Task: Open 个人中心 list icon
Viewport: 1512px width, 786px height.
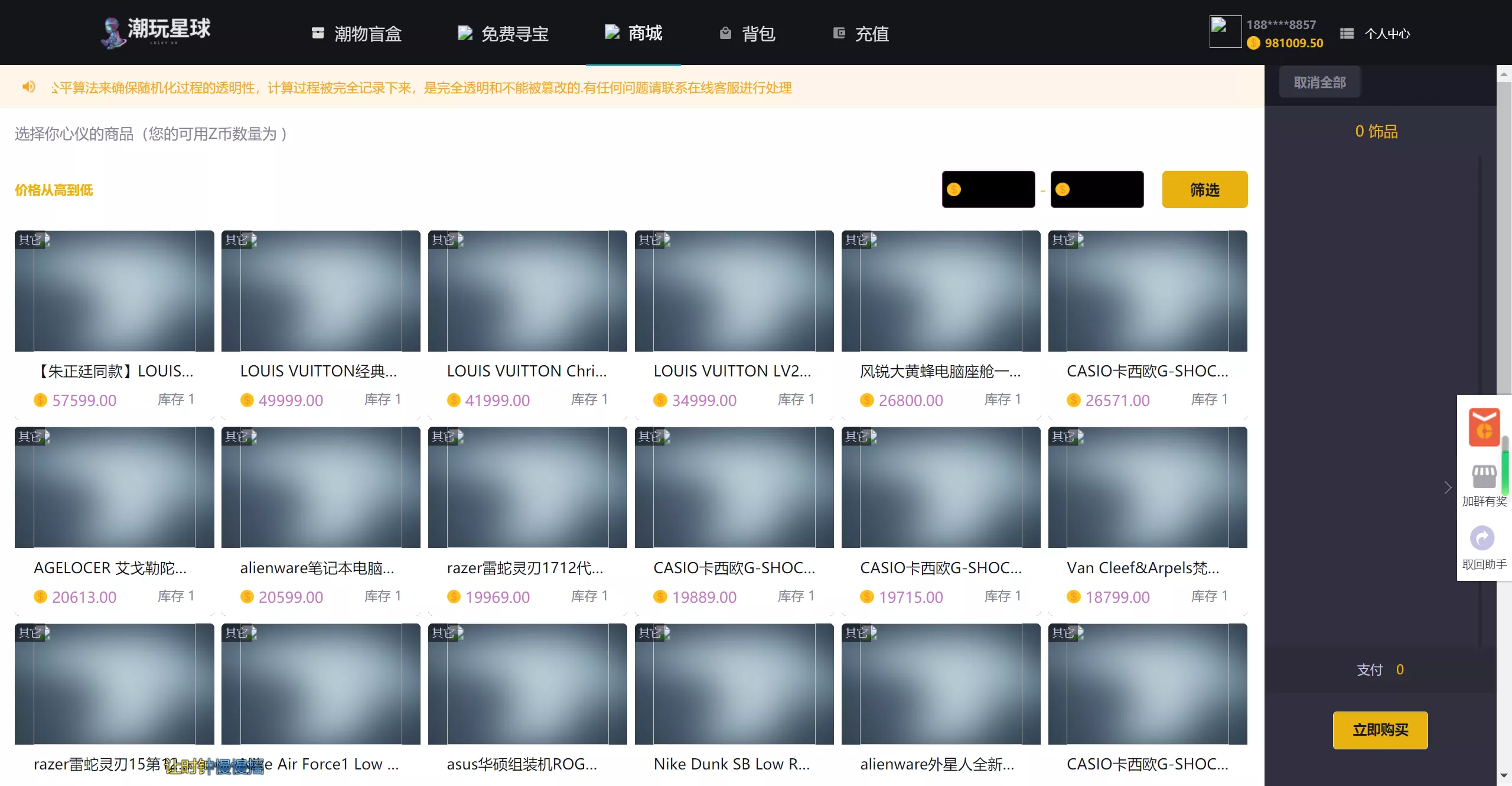Action: click(x=1347, y=34)
